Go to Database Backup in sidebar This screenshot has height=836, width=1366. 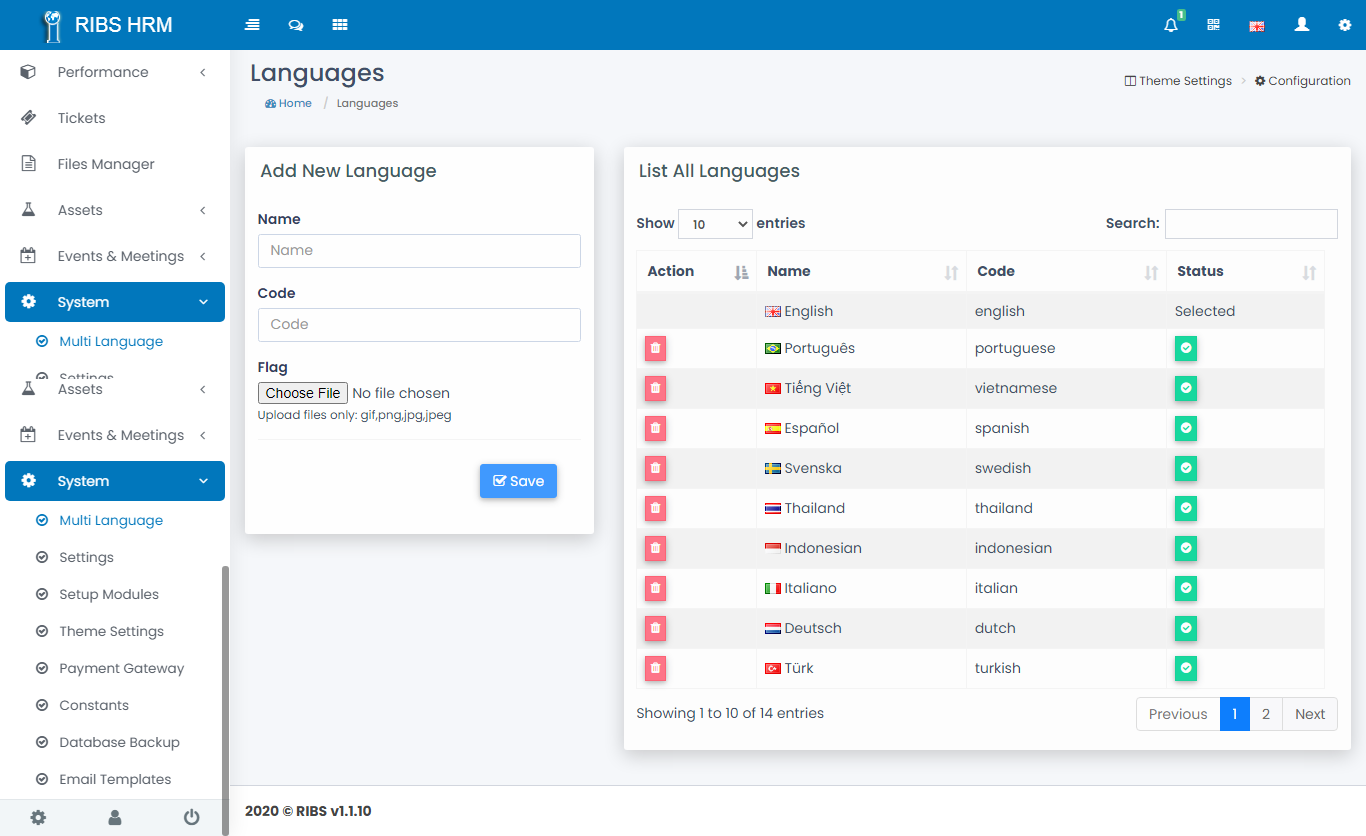(119, 742)
